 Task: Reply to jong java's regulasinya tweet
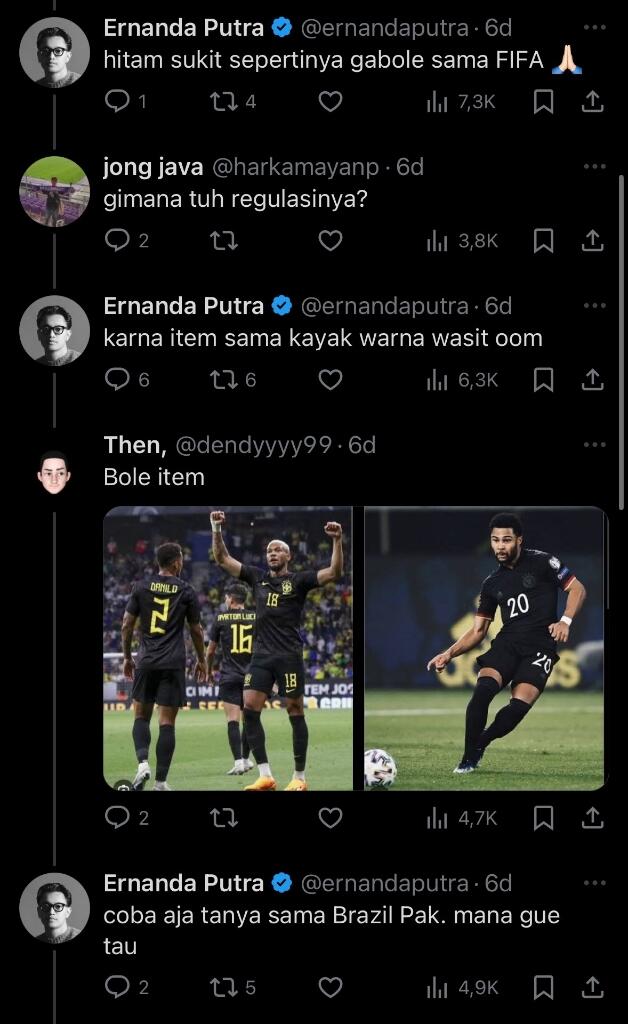click(118, 240)
